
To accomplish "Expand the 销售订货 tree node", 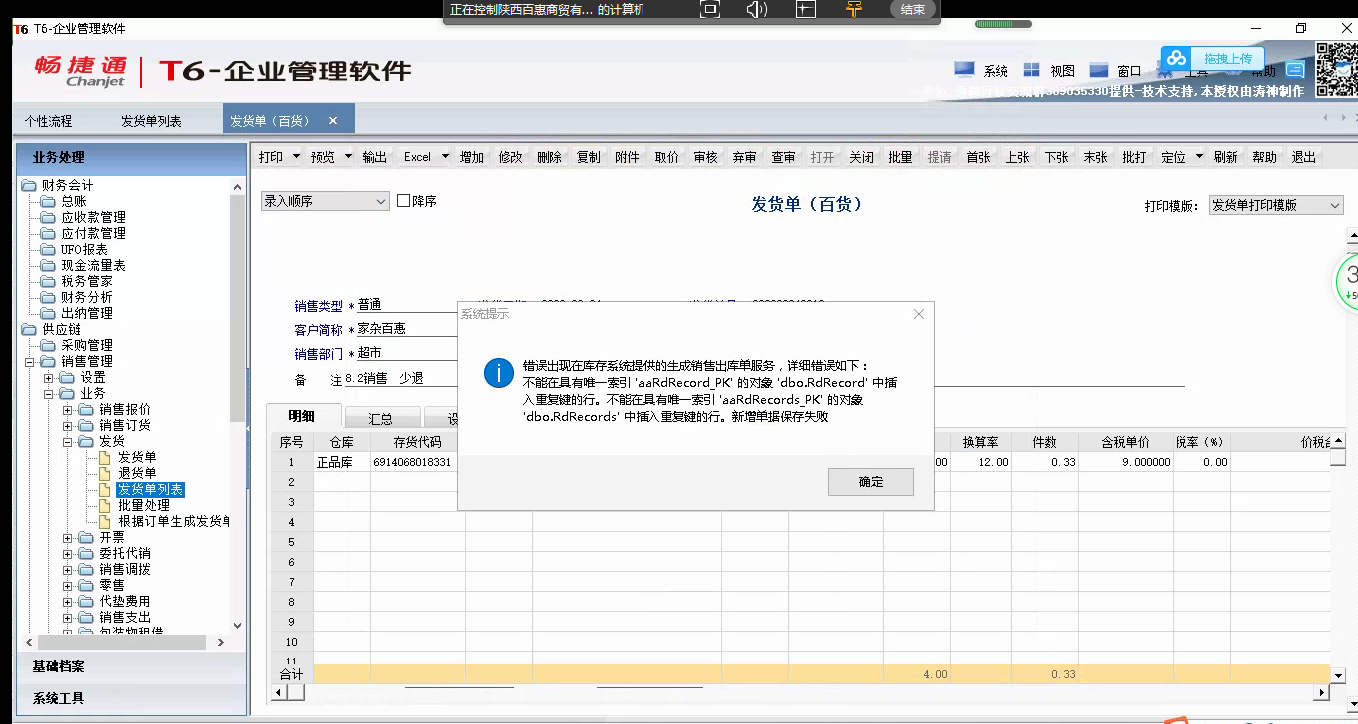I will point(68,426).
